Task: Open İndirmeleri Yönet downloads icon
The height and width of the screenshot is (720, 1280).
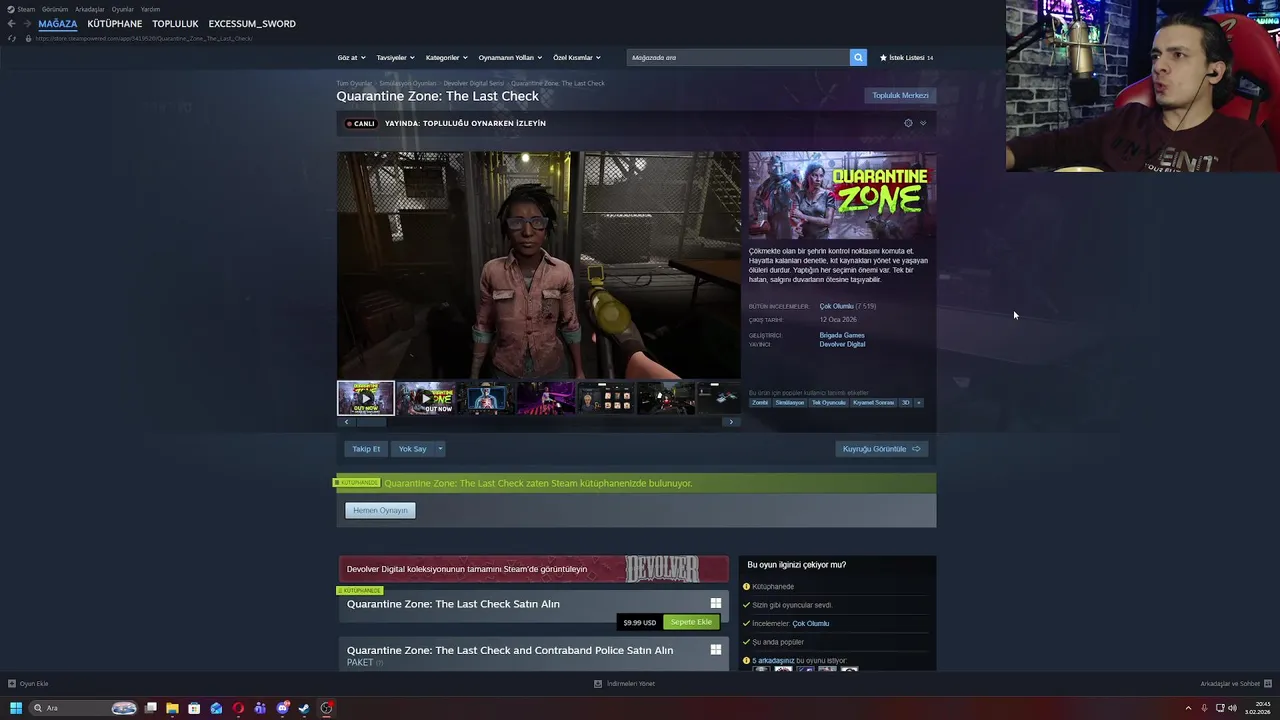Action: [598, 684]
